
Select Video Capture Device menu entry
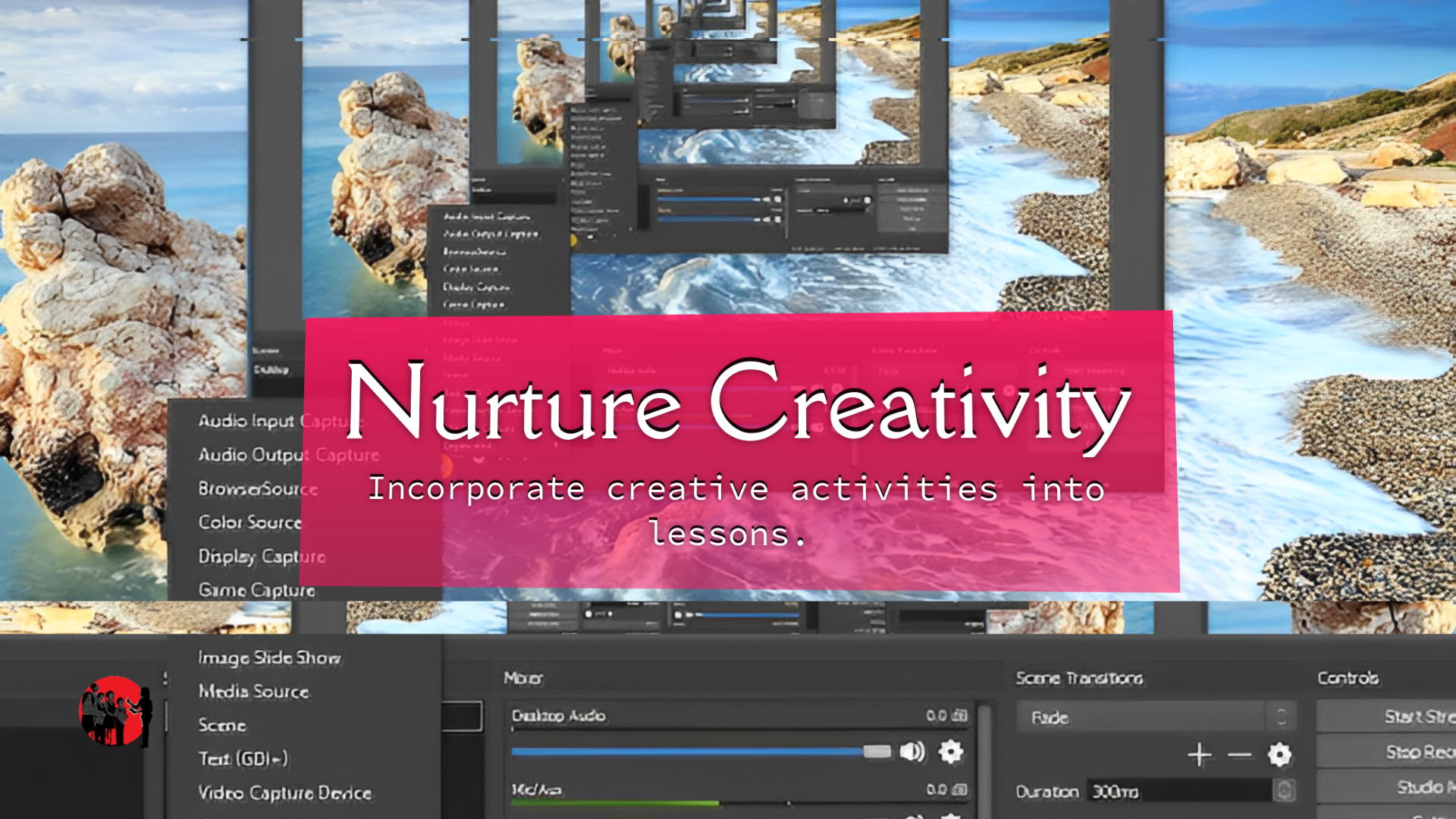point(284,792)
